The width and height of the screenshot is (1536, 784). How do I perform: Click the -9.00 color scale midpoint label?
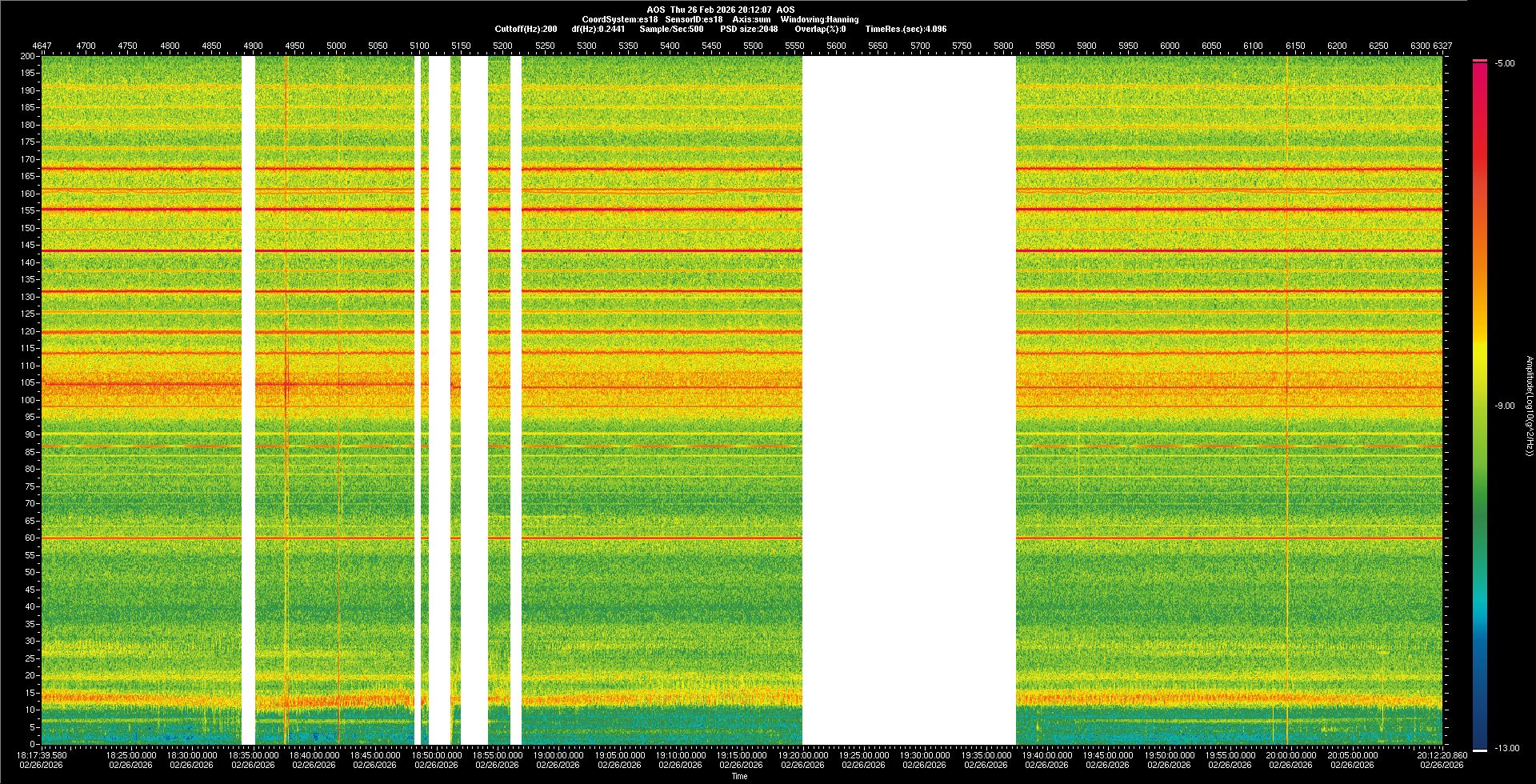[1505, 406]
